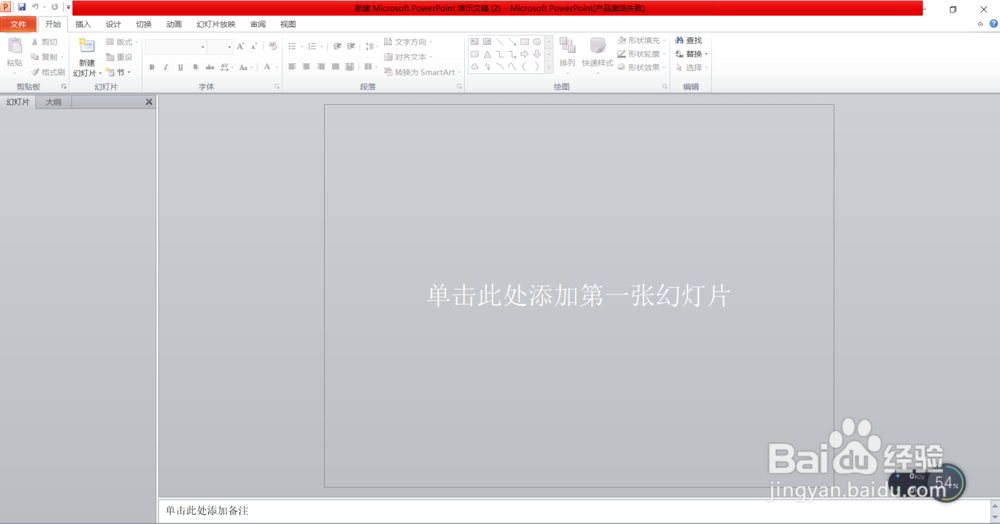Viewport: 1000px width, 524px height.
Task: Click the 重设 (Reset) button
Action: pos(119,57)
